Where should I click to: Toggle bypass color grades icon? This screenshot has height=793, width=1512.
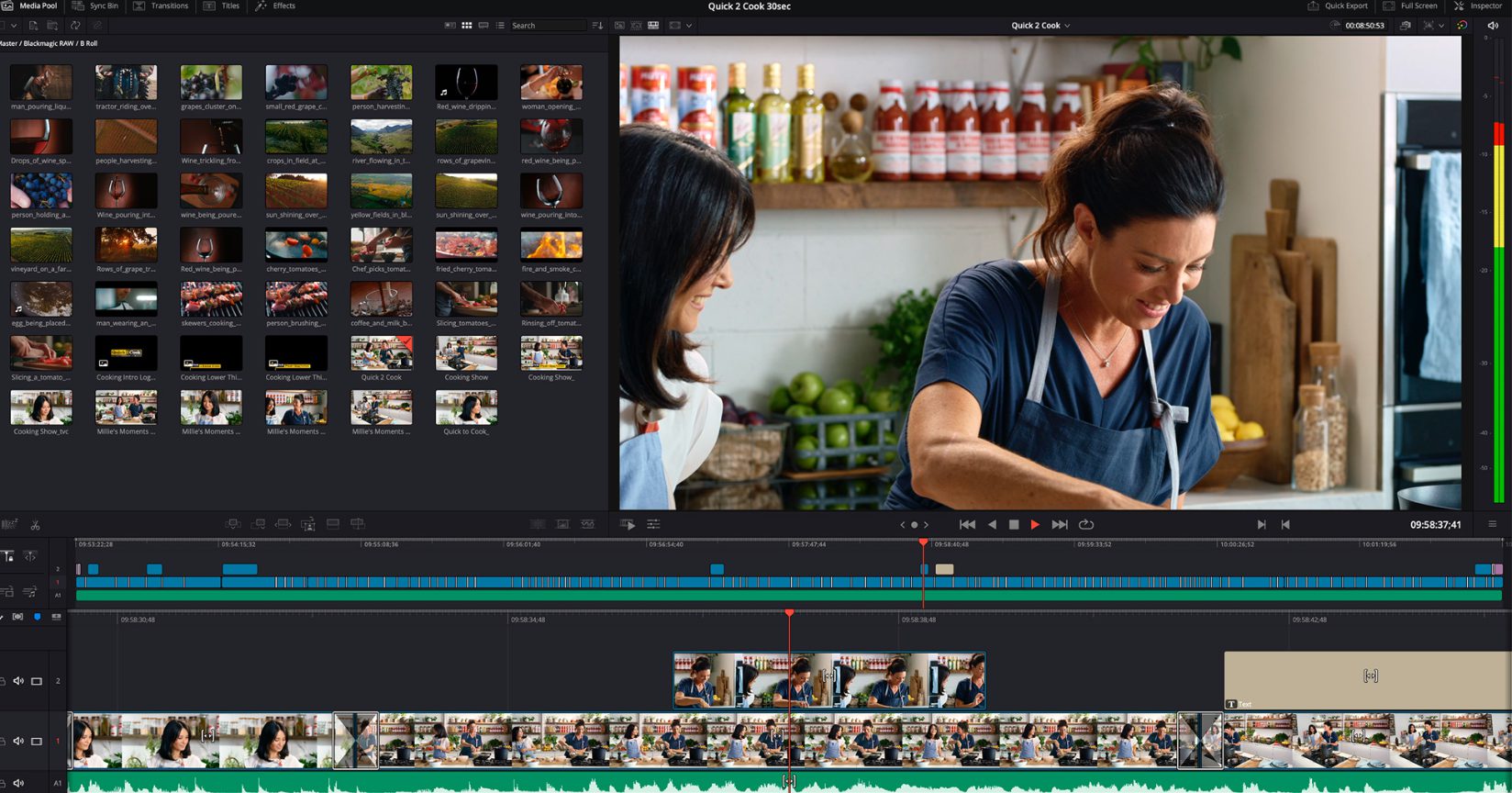pyautogui.click(x=1462, y=26)
